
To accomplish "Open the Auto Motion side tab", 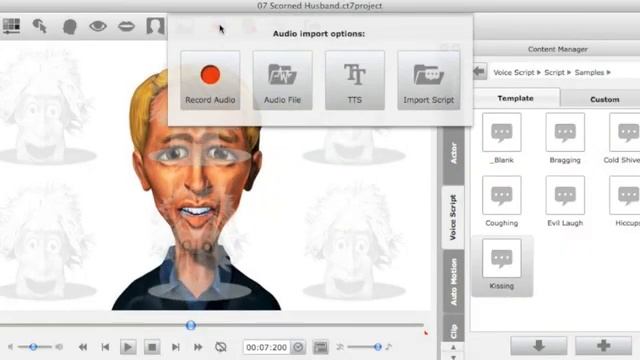I will pyautogui.click(x=453, y=282).
